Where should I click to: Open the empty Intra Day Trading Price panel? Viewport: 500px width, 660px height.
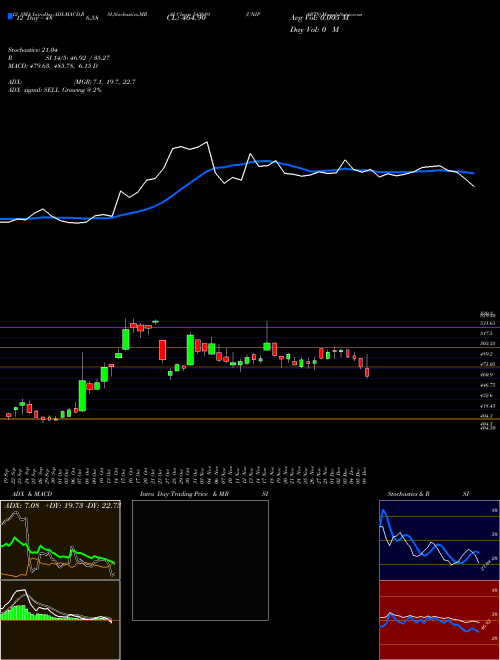point(200,560)
